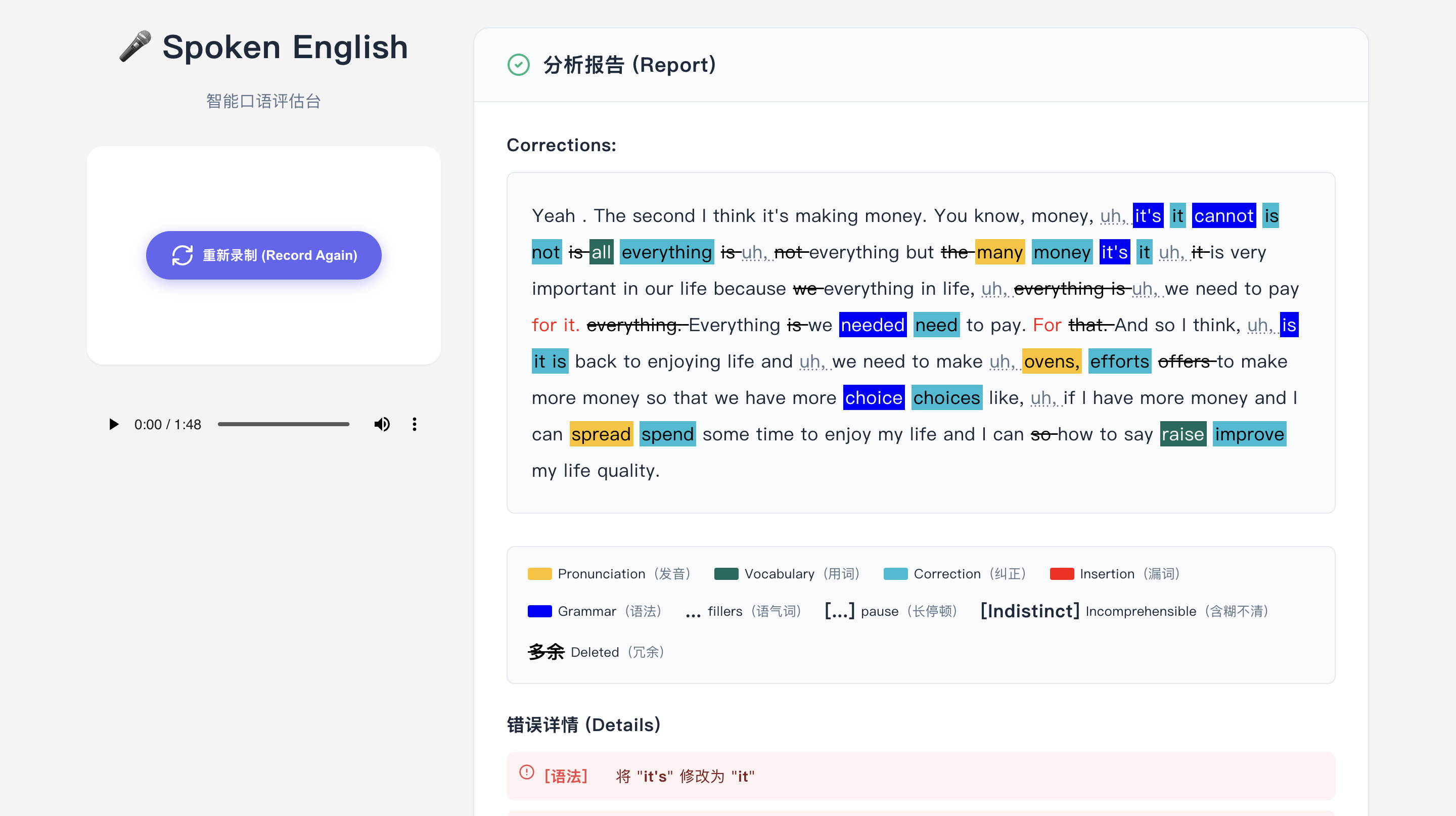
Task: Click corrected word "improve"
Action: [x=1249, y=434]
